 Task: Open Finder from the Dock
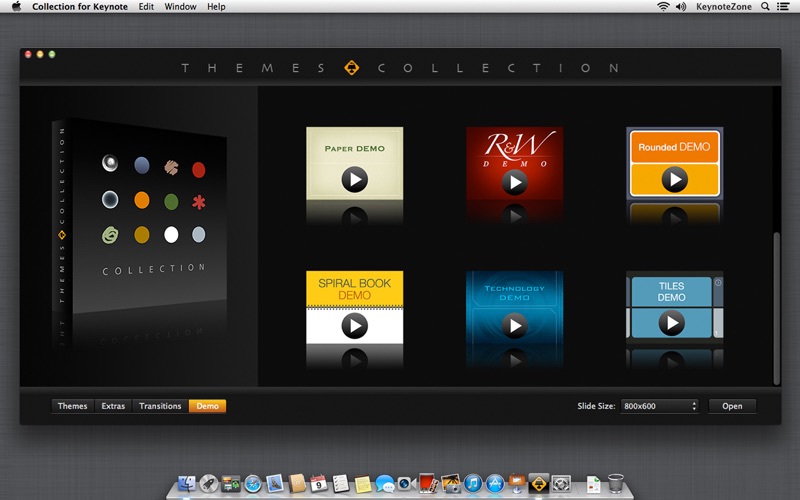187,483
